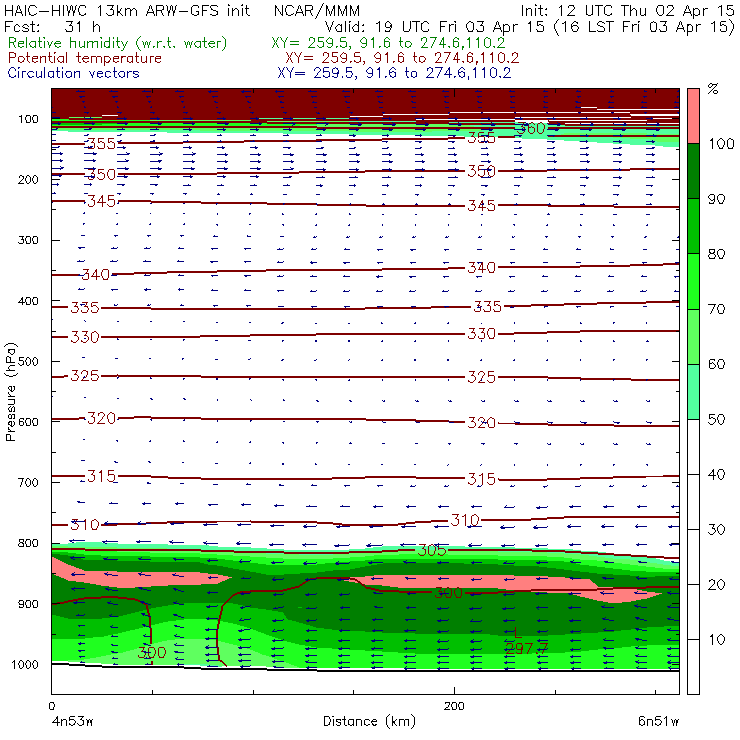Click the 70–80% bright green colorbar segment

tap(693, 281)
